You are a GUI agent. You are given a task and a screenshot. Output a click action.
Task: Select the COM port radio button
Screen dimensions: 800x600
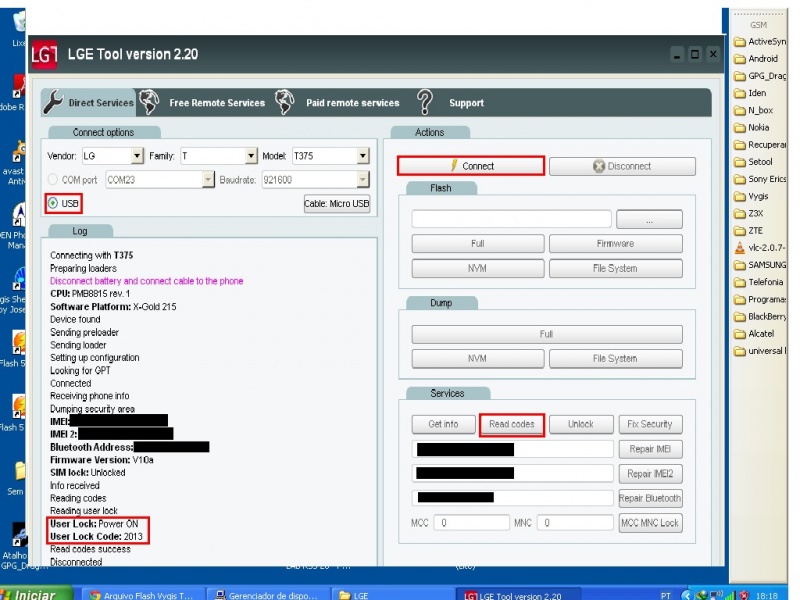[x=53, y=180]
